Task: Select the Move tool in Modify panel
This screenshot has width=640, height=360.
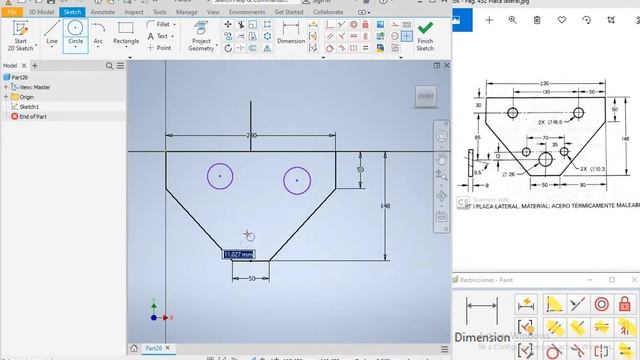Action: pos(228,24)
